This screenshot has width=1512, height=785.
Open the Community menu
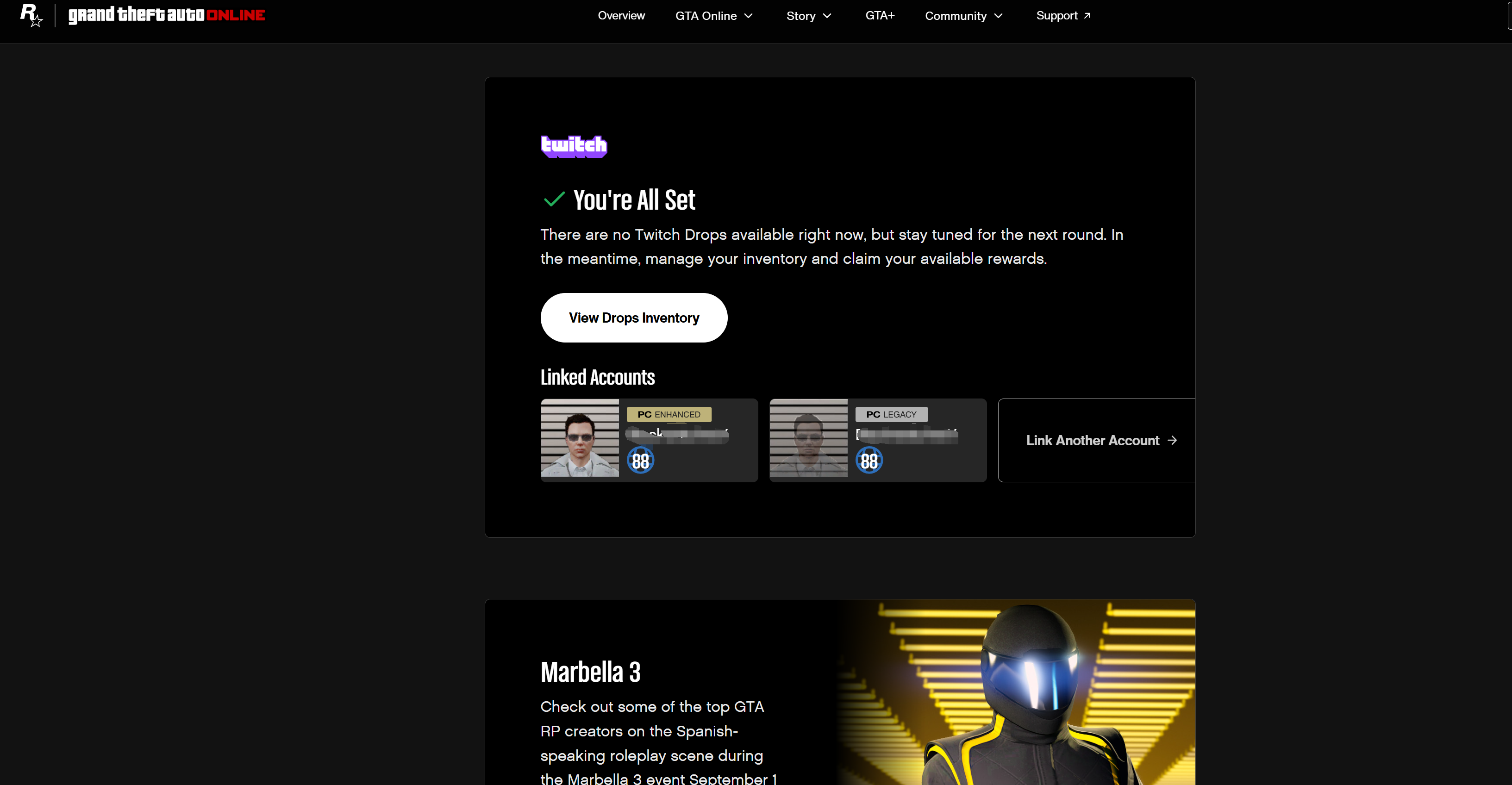(964, 16)
